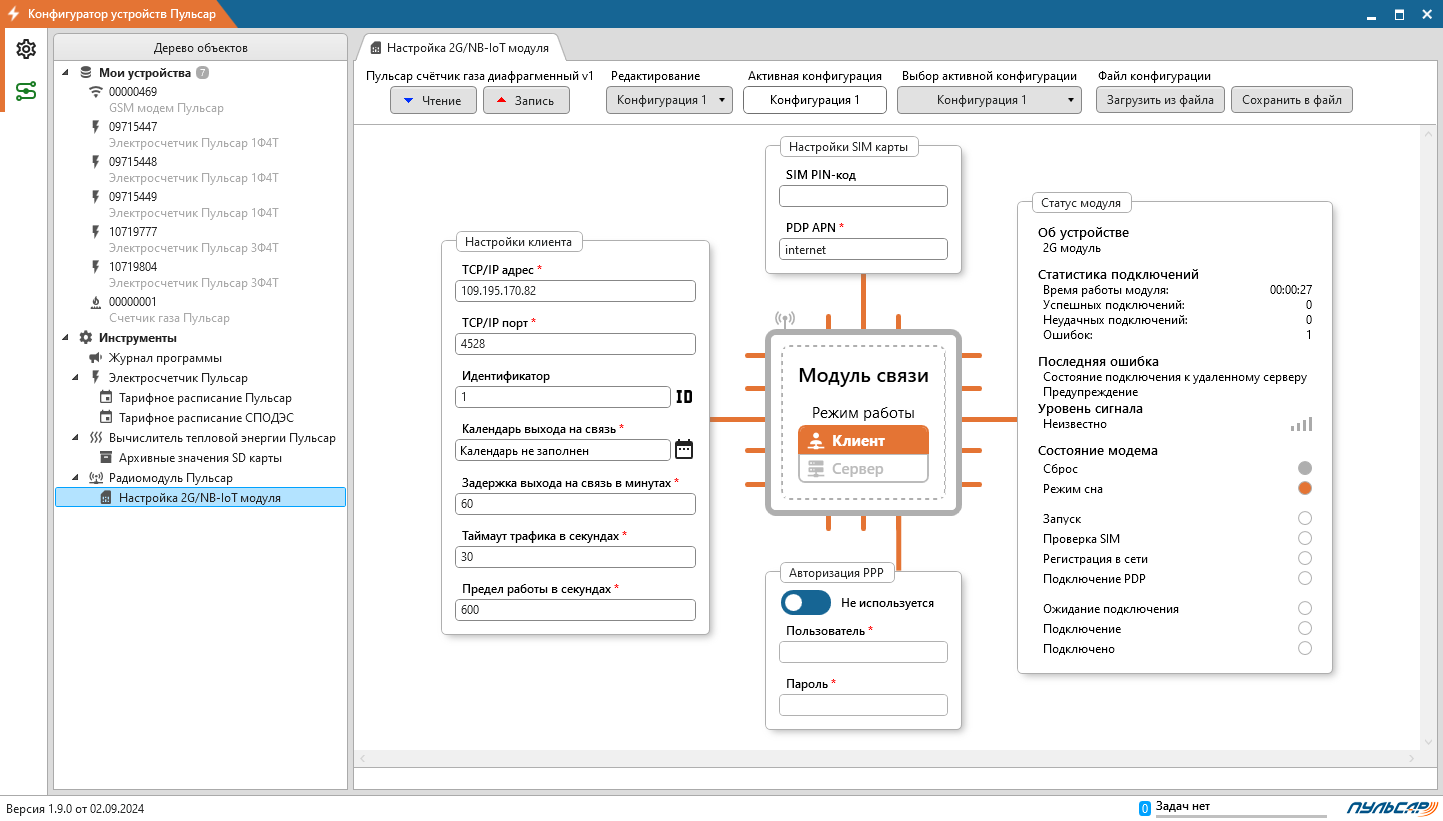
Task: Select Клиент operating mode
Action: [863, 441]
